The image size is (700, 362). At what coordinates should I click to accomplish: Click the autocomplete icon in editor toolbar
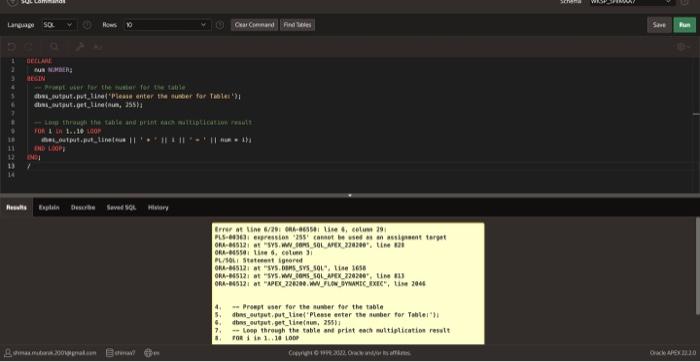pos(98,46)
